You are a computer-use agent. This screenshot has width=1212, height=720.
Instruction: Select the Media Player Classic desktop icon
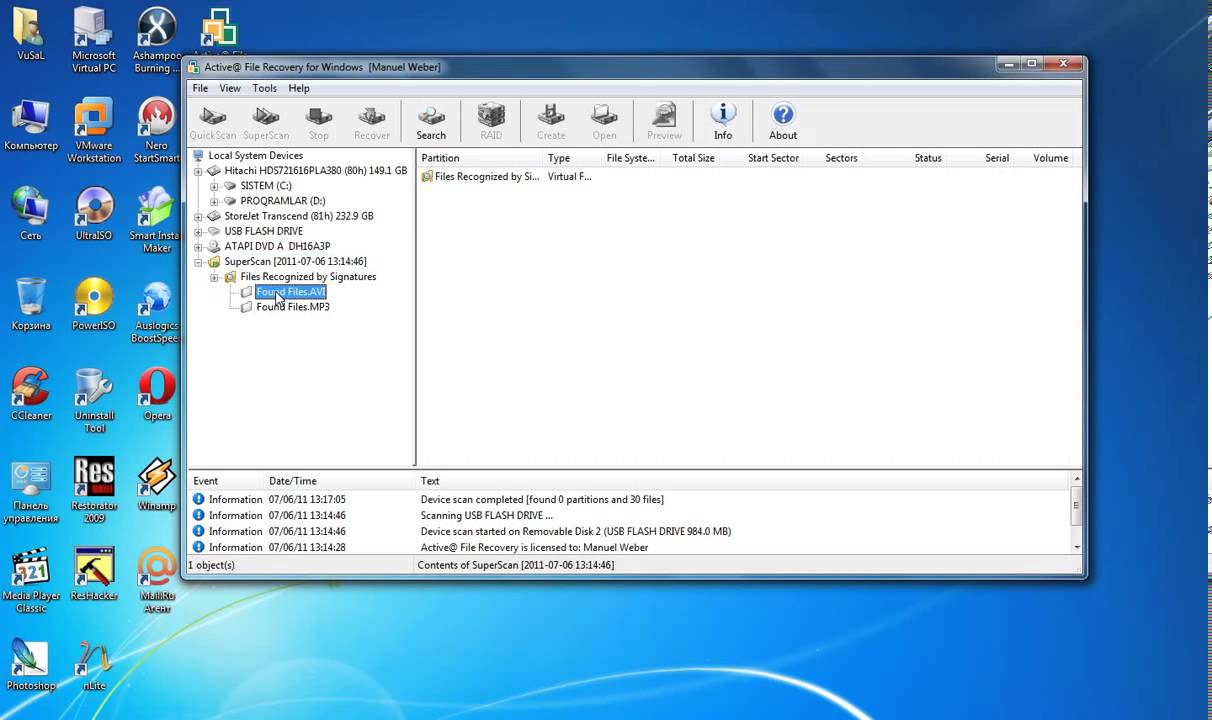(x=31, y=580)
